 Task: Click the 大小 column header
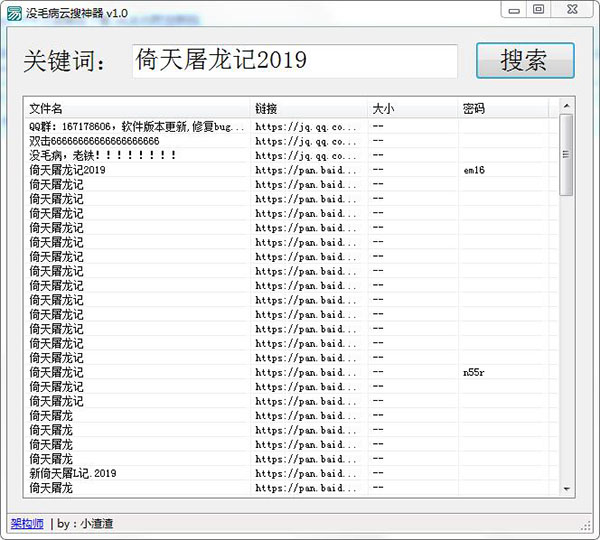412,108
